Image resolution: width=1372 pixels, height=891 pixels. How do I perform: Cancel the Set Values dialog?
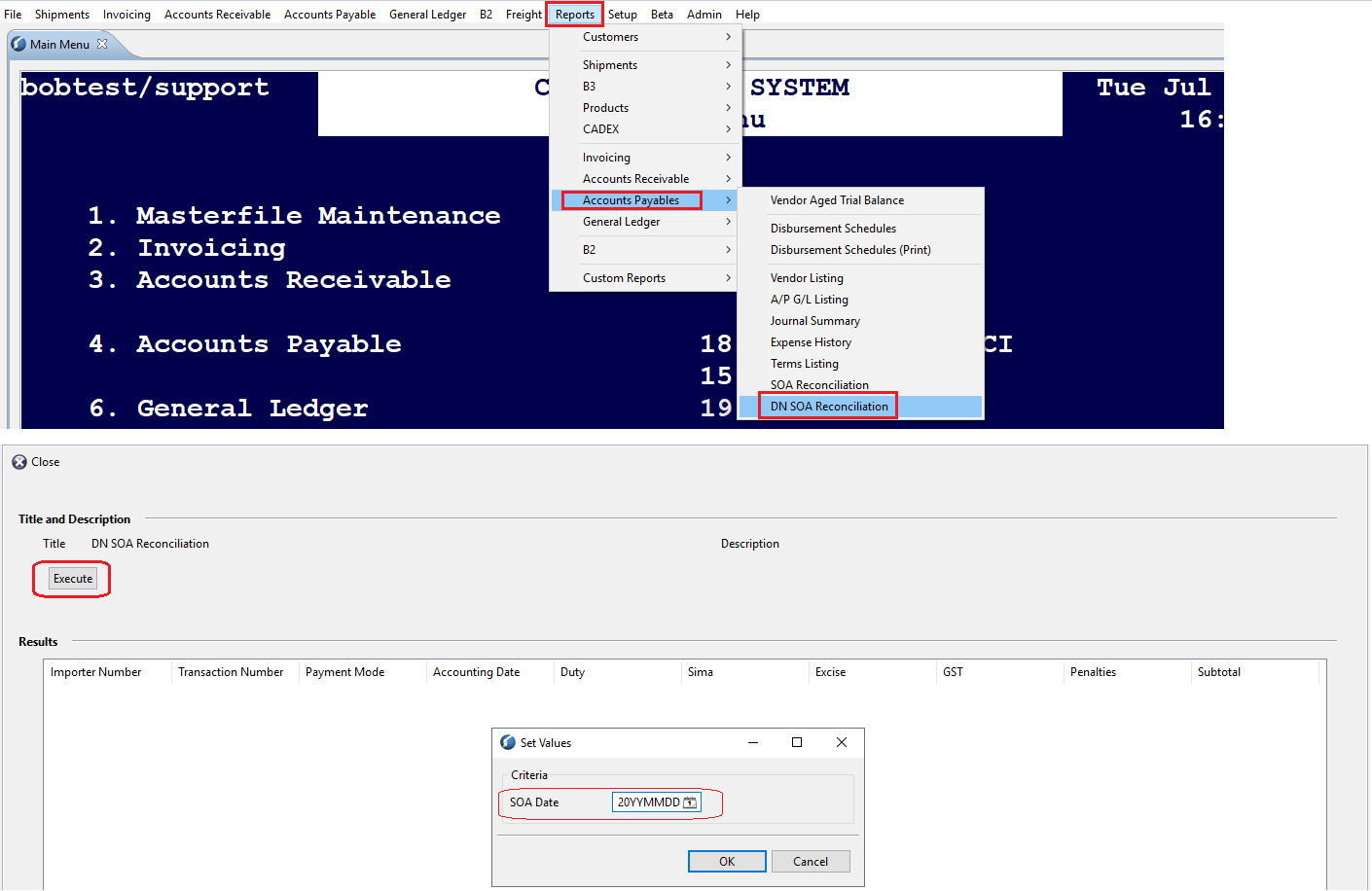[811, 862]
